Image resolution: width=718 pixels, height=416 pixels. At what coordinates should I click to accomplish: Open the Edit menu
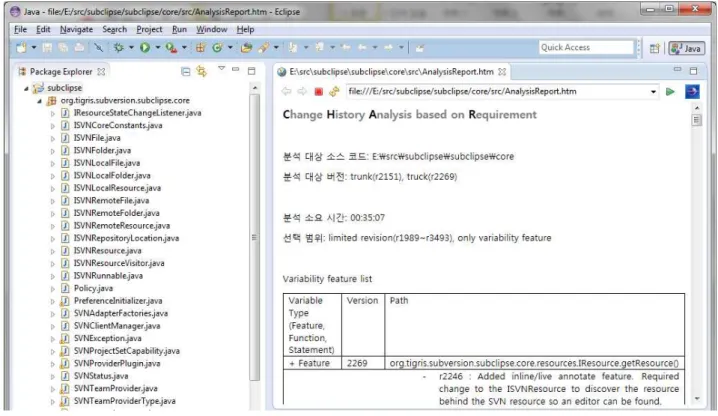pos(43,29)
